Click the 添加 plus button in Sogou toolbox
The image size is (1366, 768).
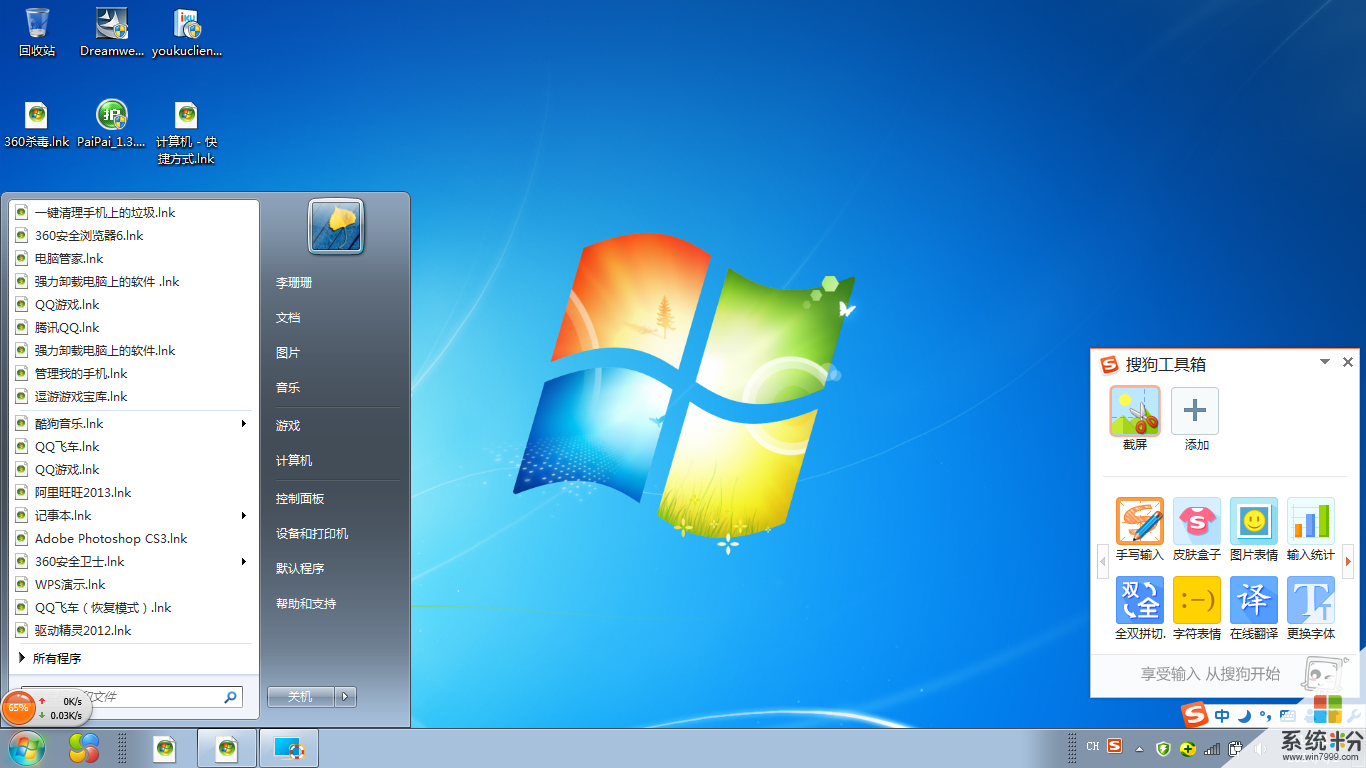(x=1195, y=411)
